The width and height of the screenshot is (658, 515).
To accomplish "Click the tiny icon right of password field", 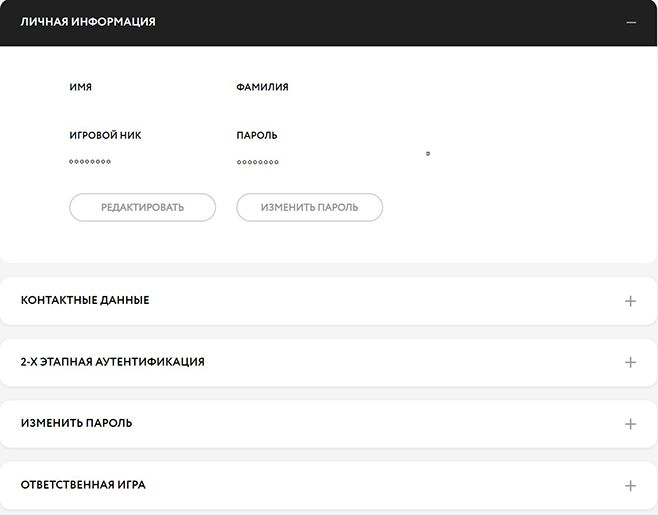I will (x=428, y=154).
